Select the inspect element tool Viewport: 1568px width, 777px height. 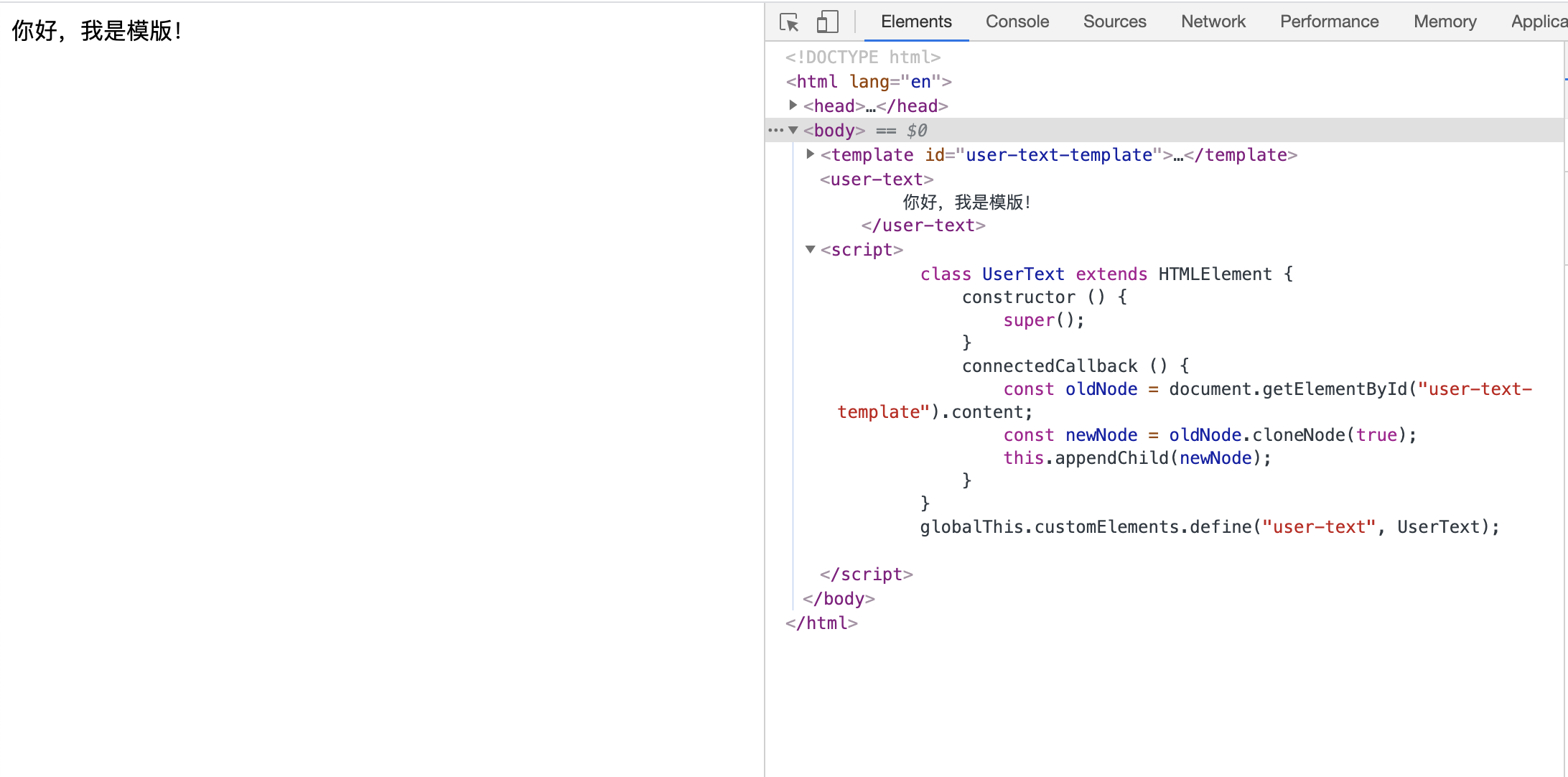(788, 22)
